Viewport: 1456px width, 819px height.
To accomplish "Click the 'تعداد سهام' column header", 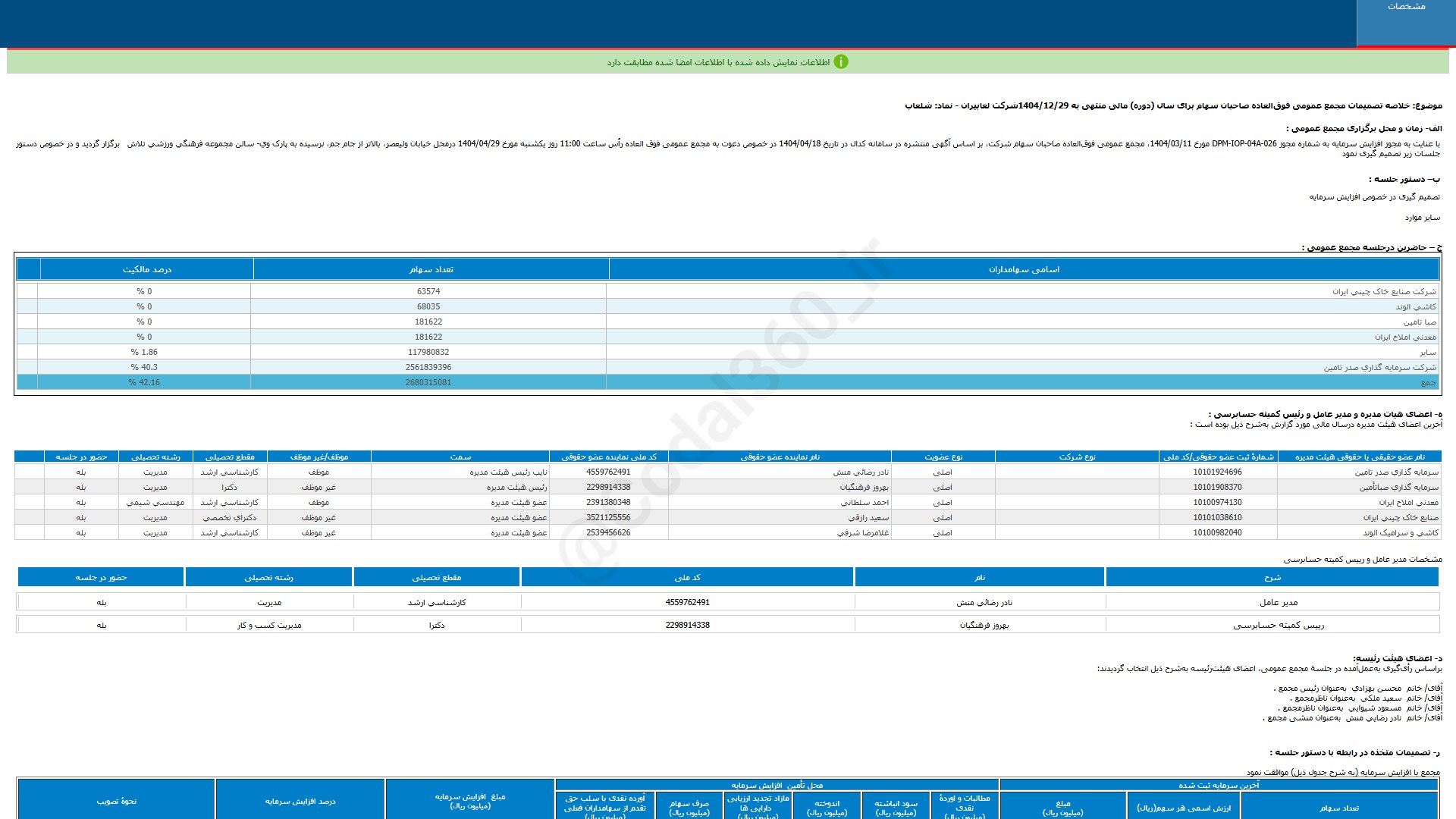I will coord(431,269).
